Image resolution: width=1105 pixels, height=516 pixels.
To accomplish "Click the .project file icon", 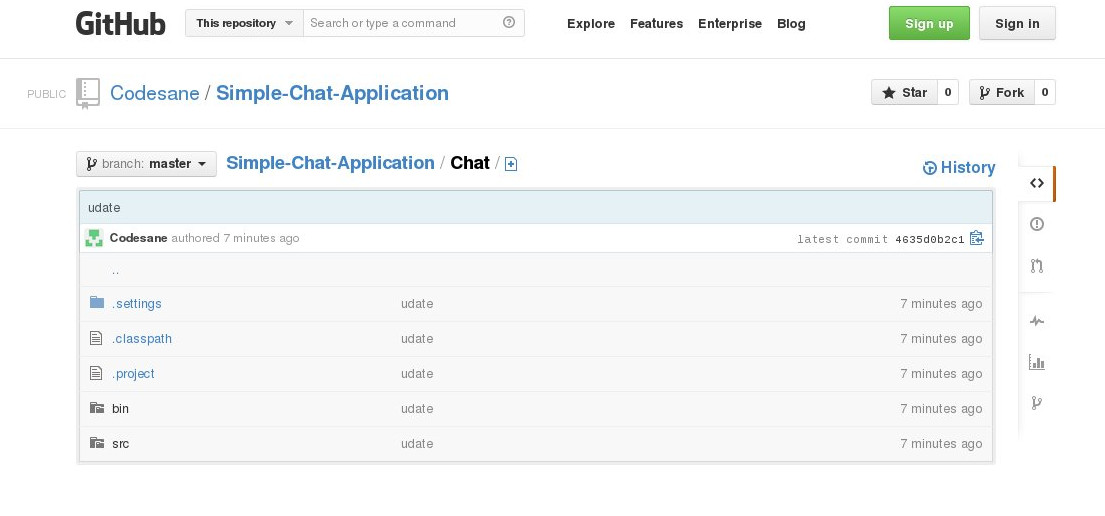I will pyautogui.click(x=96, y=374).
